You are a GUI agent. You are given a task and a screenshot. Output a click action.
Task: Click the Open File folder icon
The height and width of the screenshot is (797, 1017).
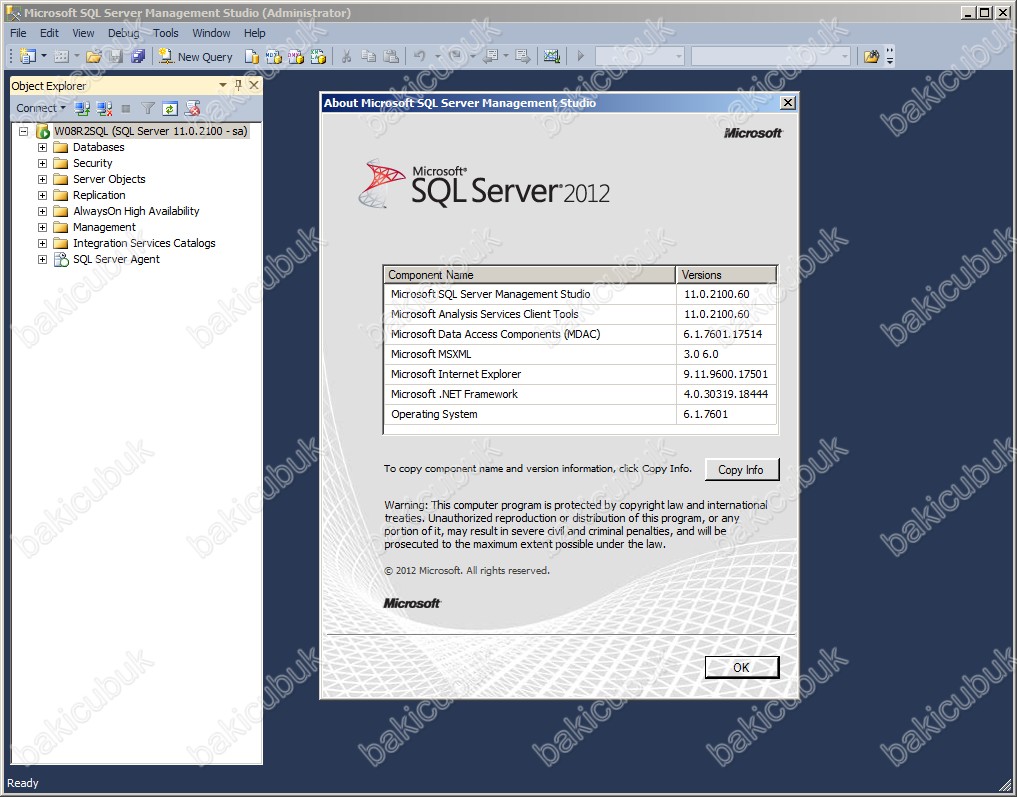click(x=93, y=56)
